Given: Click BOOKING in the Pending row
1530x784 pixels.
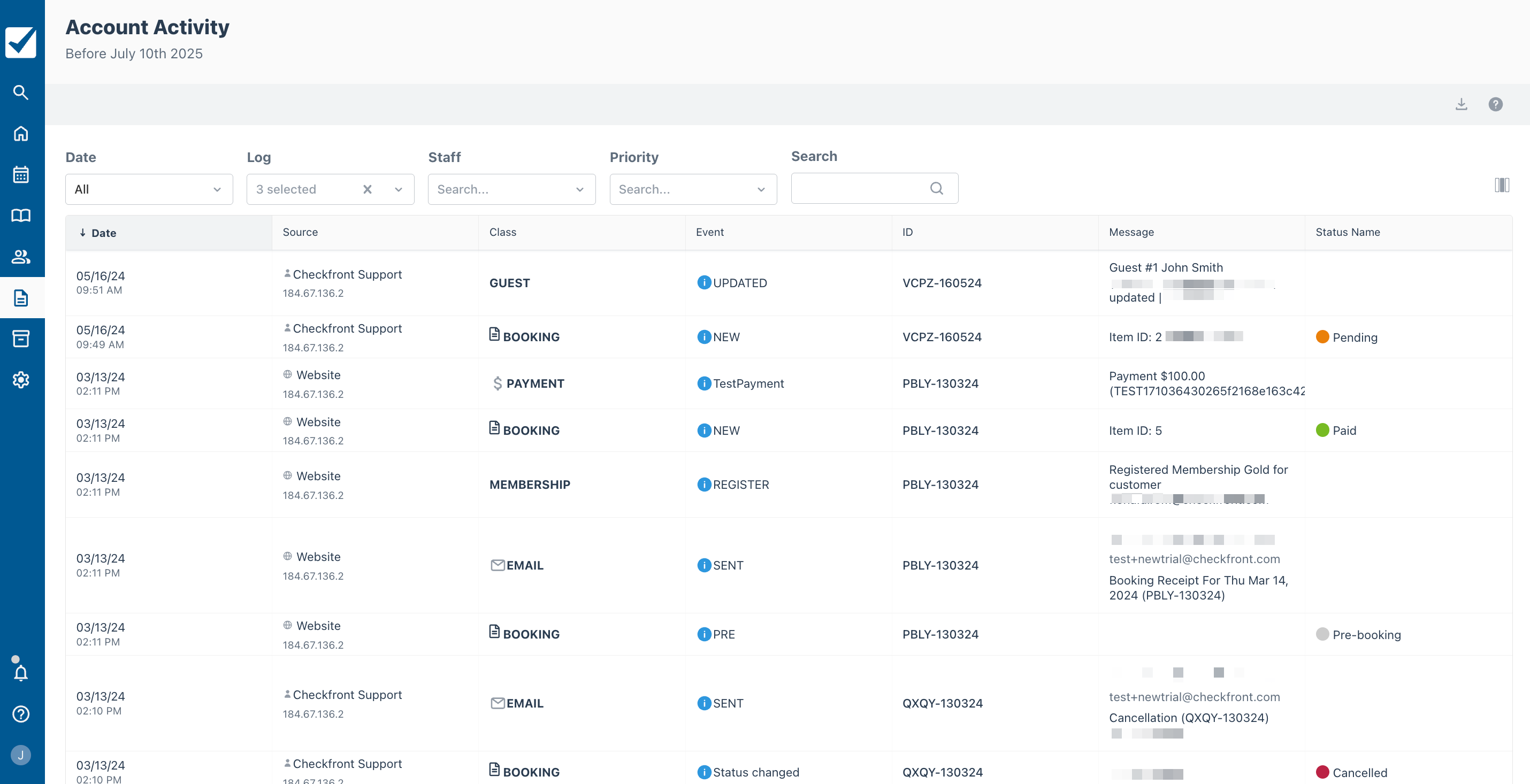Looking at the screenshot, I should click(x=531, y=337).
